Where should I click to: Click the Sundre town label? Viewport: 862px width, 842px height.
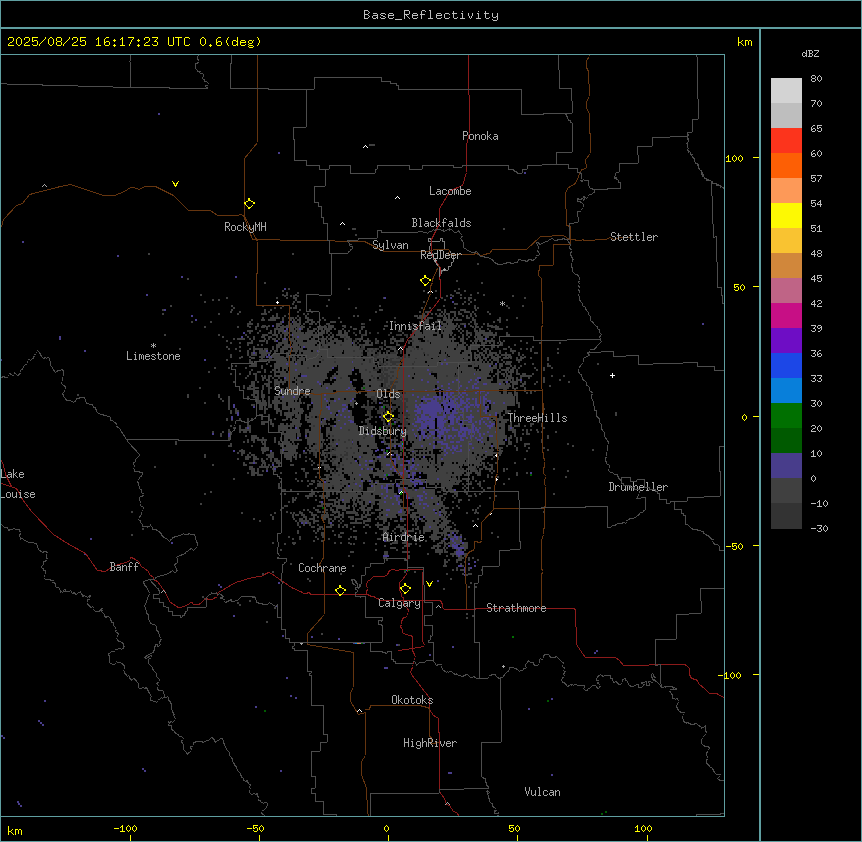tap(292, 391)
